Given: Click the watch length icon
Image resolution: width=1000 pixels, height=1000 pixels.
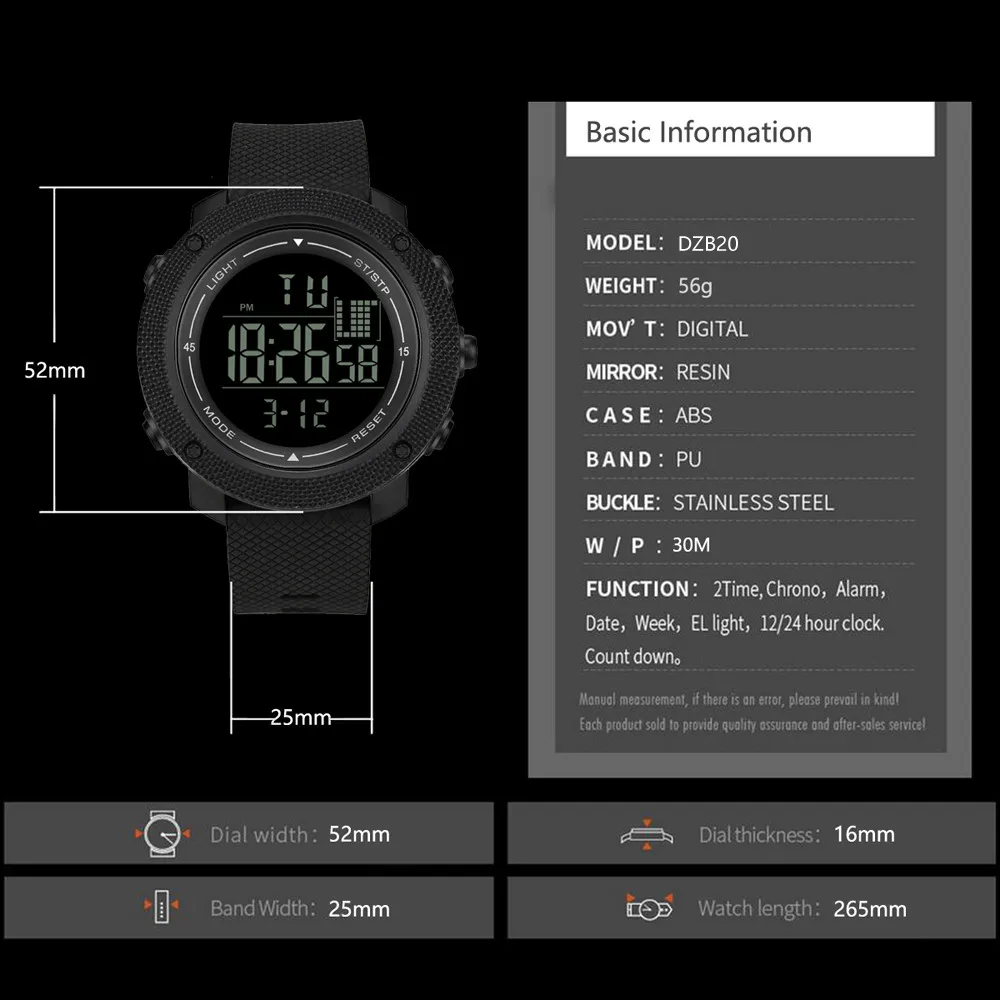Looking at the screenshot, I should (649, 907).
